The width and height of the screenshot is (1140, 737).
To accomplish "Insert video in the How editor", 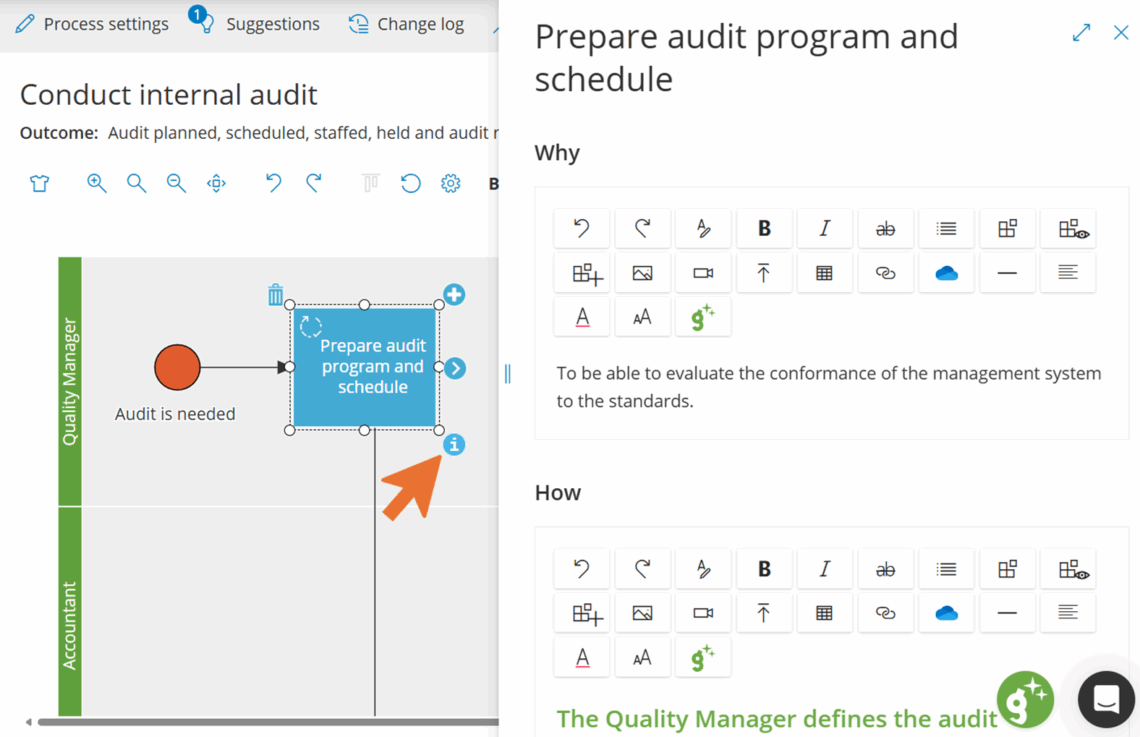I will (x=703, y=613).
